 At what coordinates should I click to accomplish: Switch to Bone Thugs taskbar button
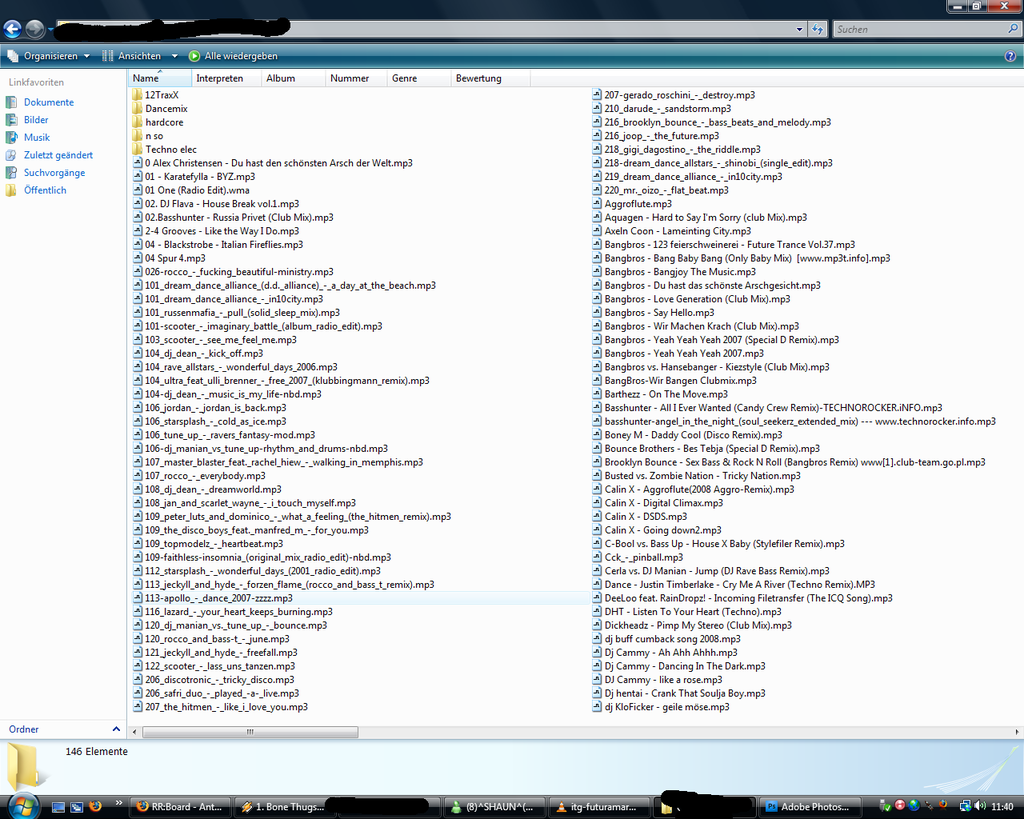[x=285, y=807]
